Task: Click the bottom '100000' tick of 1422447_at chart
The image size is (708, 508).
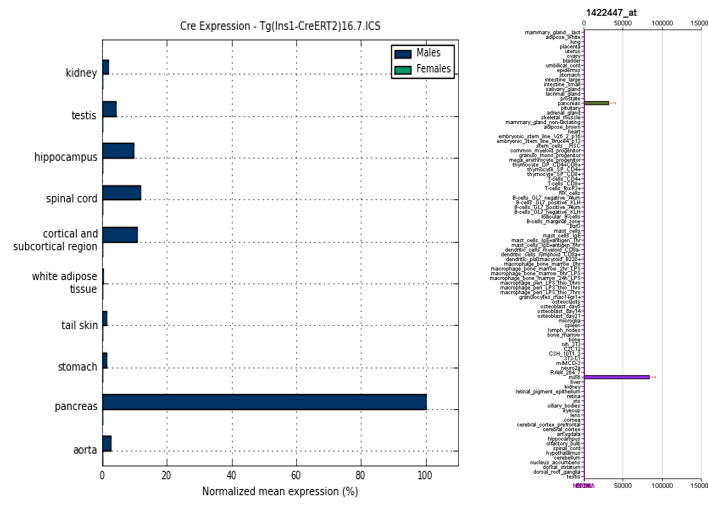Action: tap(662, 485)
